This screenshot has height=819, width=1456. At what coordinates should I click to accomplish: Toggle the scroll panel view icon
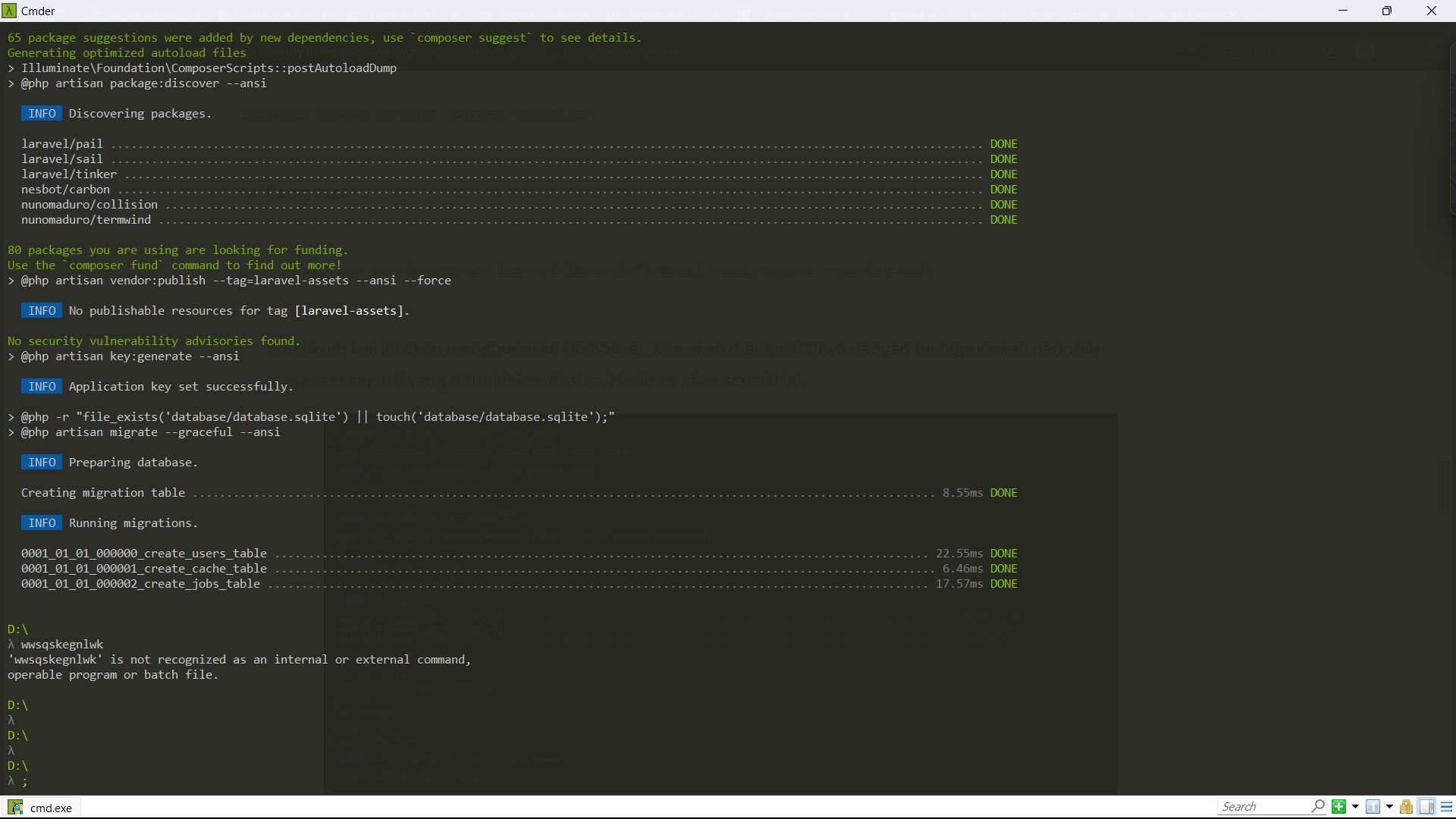1426,807
